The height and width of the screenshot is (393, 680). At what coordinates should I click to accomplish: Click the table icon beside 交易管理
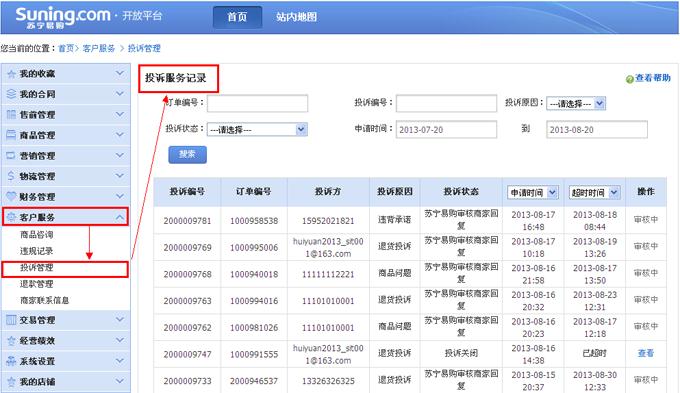[x=11, y=320]
